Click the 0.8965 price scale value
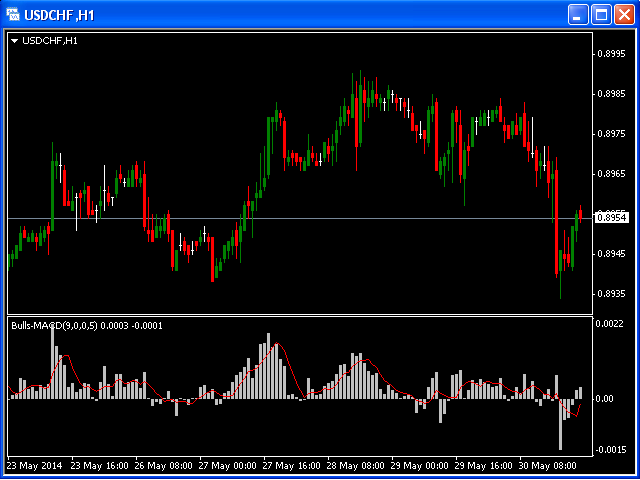The width and height of the screenshot is (640, 480). [611, 174]
